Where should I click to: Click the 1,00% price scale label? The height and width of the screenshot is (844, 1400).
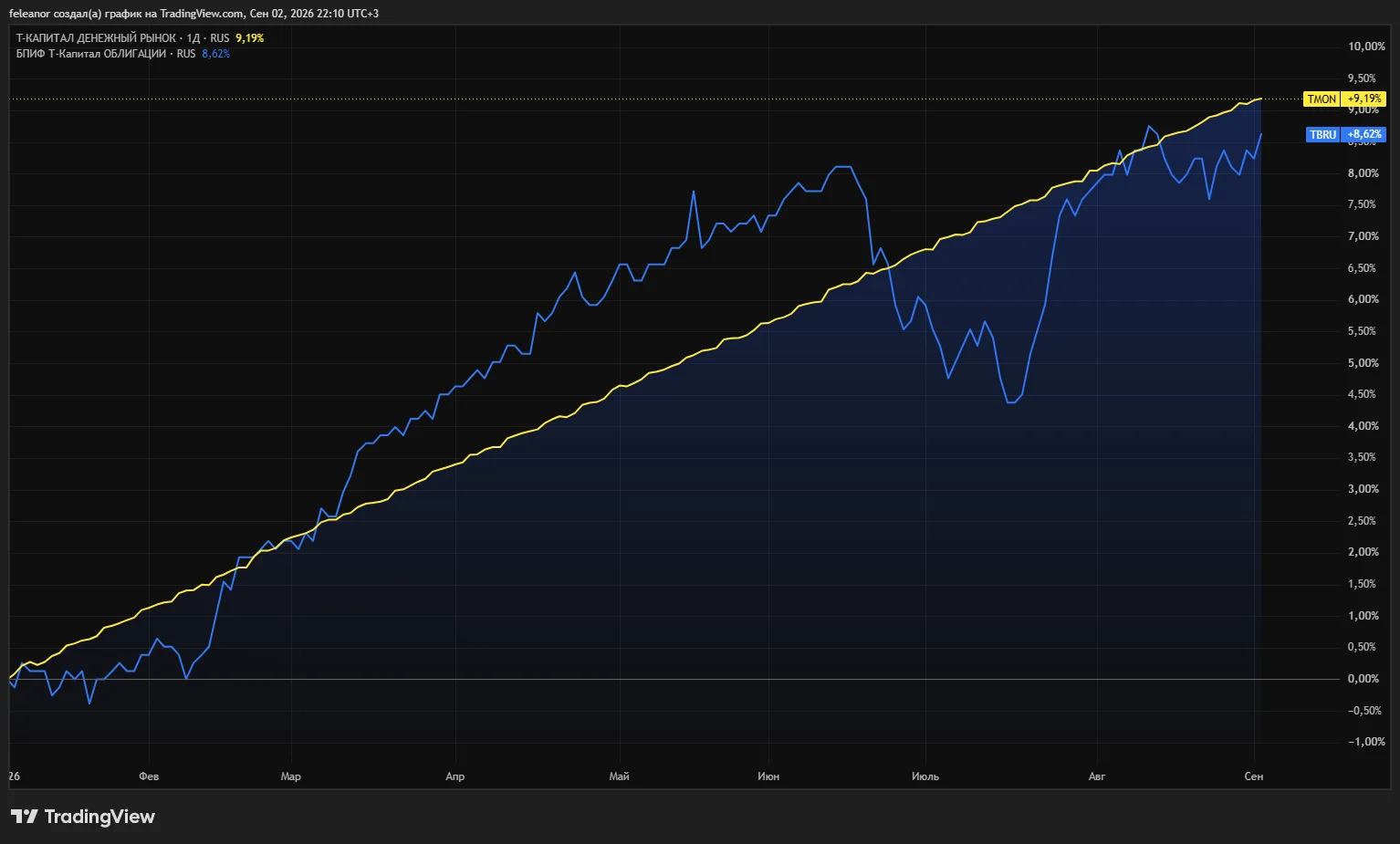pos(1363,616)
